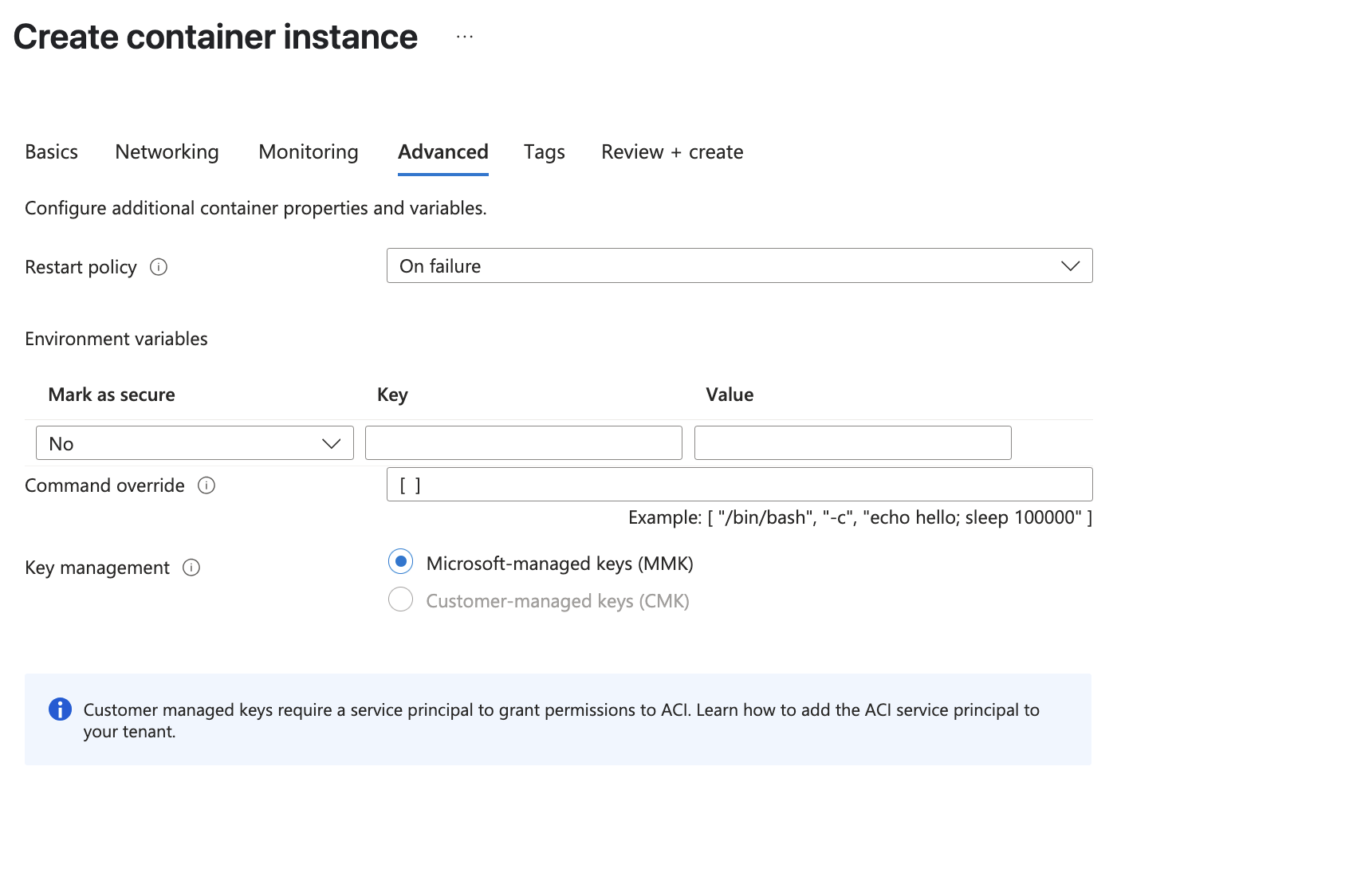Click the Restart policy info icon

159,267
